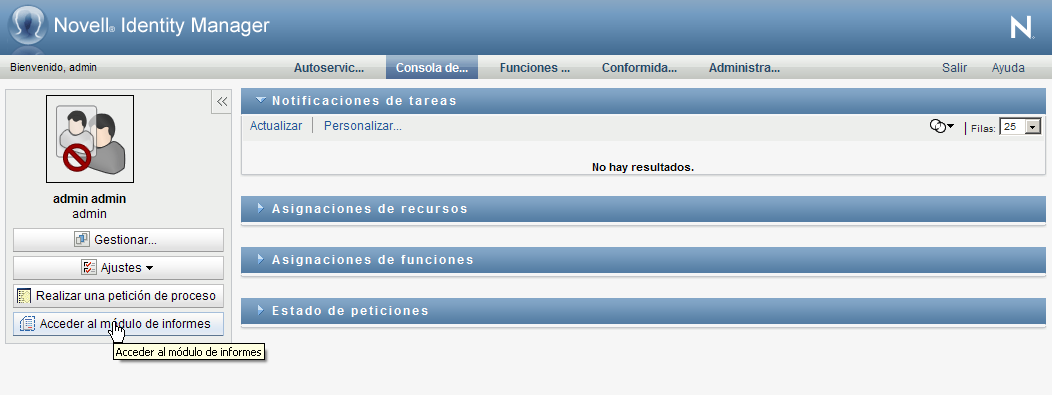The height and width of the screenshot is (395, 1052).
Task: Click the Gestionar button icon
Action: [82, 239]
